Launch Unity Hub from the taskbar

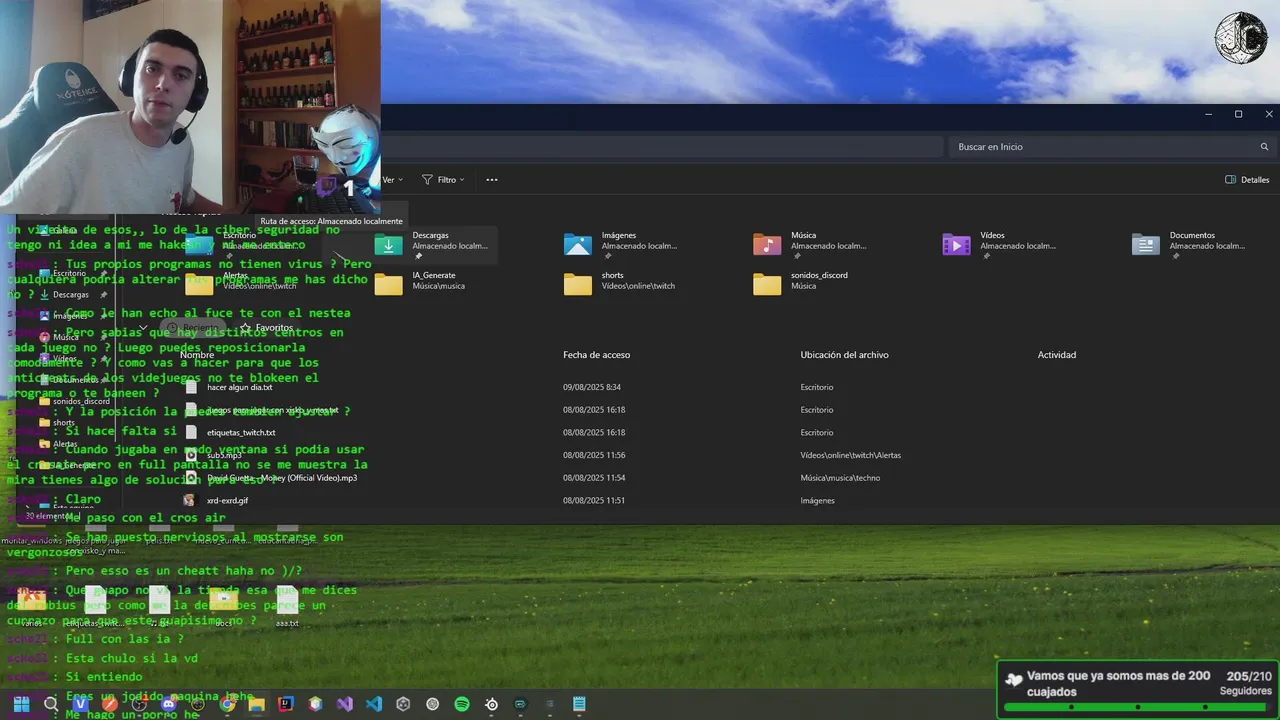coord(403,704)
